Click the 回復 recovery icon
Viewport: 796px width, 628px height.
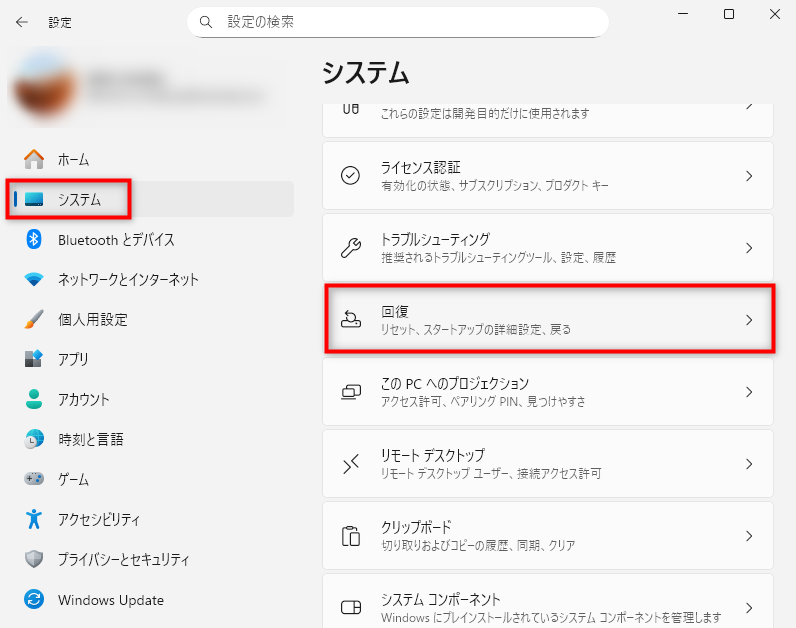coord(351,320)
